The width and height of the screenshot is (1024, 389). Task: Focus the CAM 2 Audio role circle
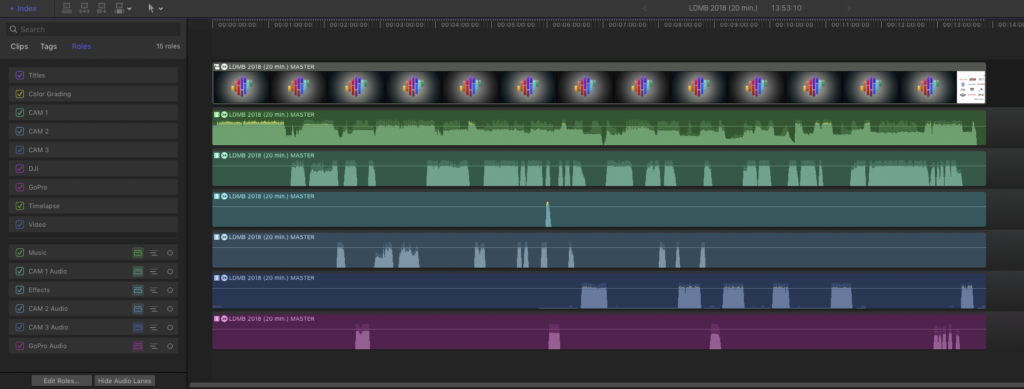click(170, 309)
